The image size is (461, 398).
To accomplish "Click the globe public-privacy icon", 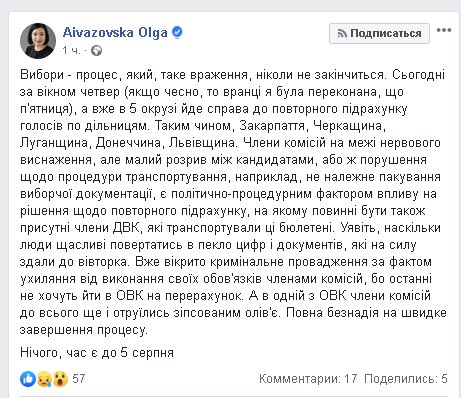I will pos(96,51).
